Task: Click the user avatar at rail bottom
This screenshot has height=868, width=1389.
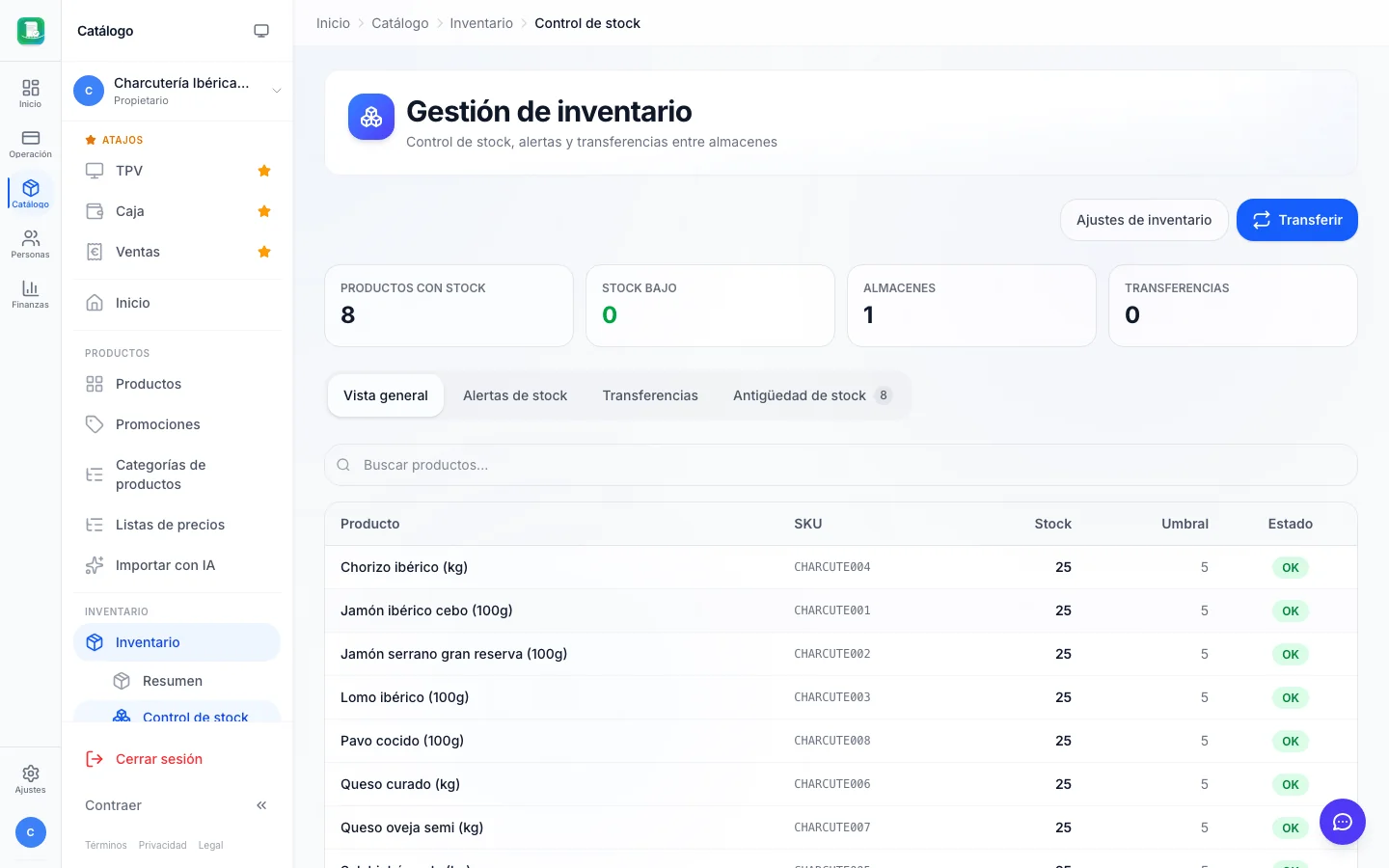Action: [30, 832]
